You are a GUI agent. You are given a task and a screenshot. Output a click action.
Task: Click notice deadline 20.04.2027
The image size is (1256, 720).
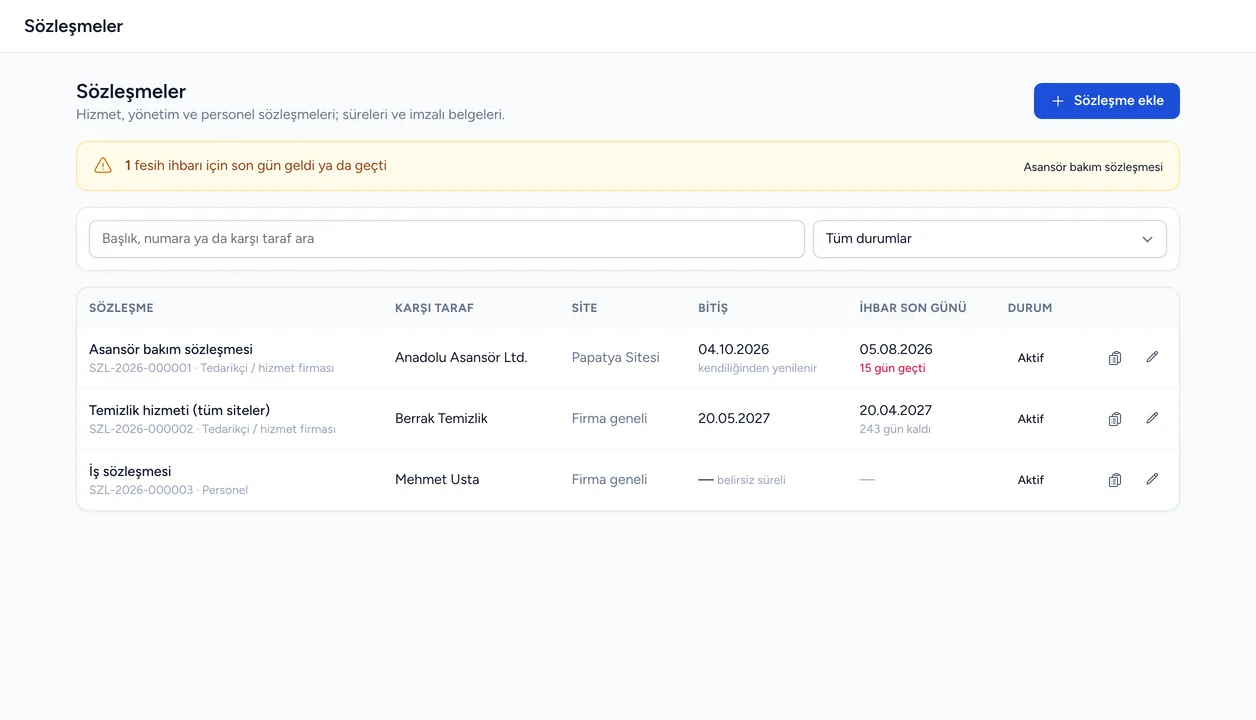coord(896,410)
